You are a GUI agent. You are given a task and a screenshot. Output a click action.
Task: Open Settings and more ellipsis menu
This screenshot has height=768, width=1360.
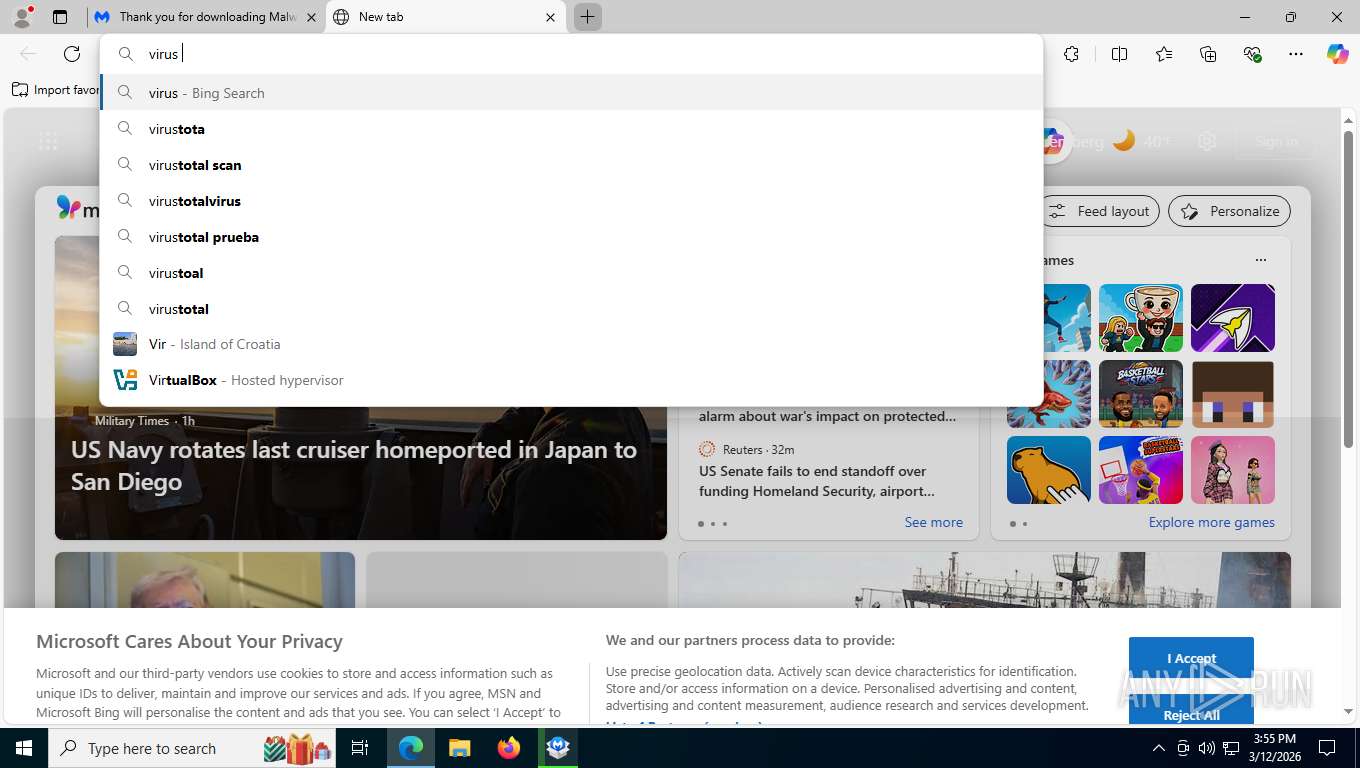[1296, 54]
